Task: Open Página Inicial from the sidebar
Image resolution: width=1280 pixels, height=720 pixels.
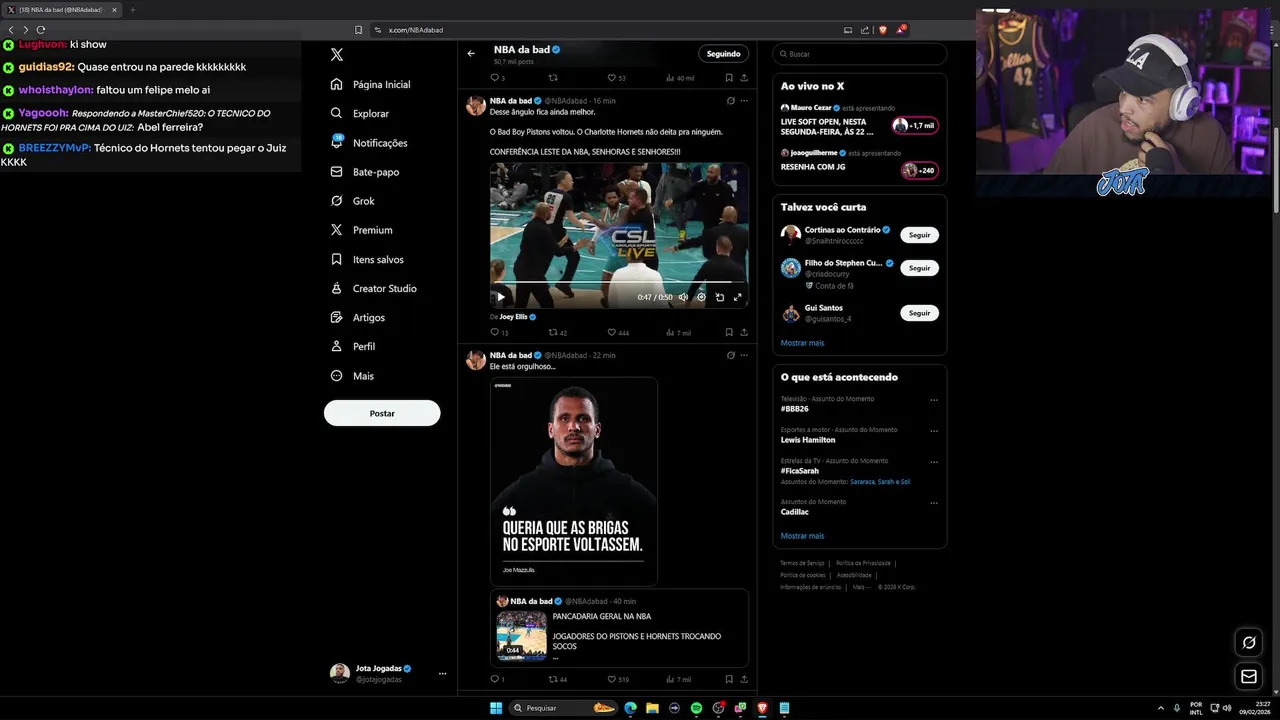Action: coord(371,85)
